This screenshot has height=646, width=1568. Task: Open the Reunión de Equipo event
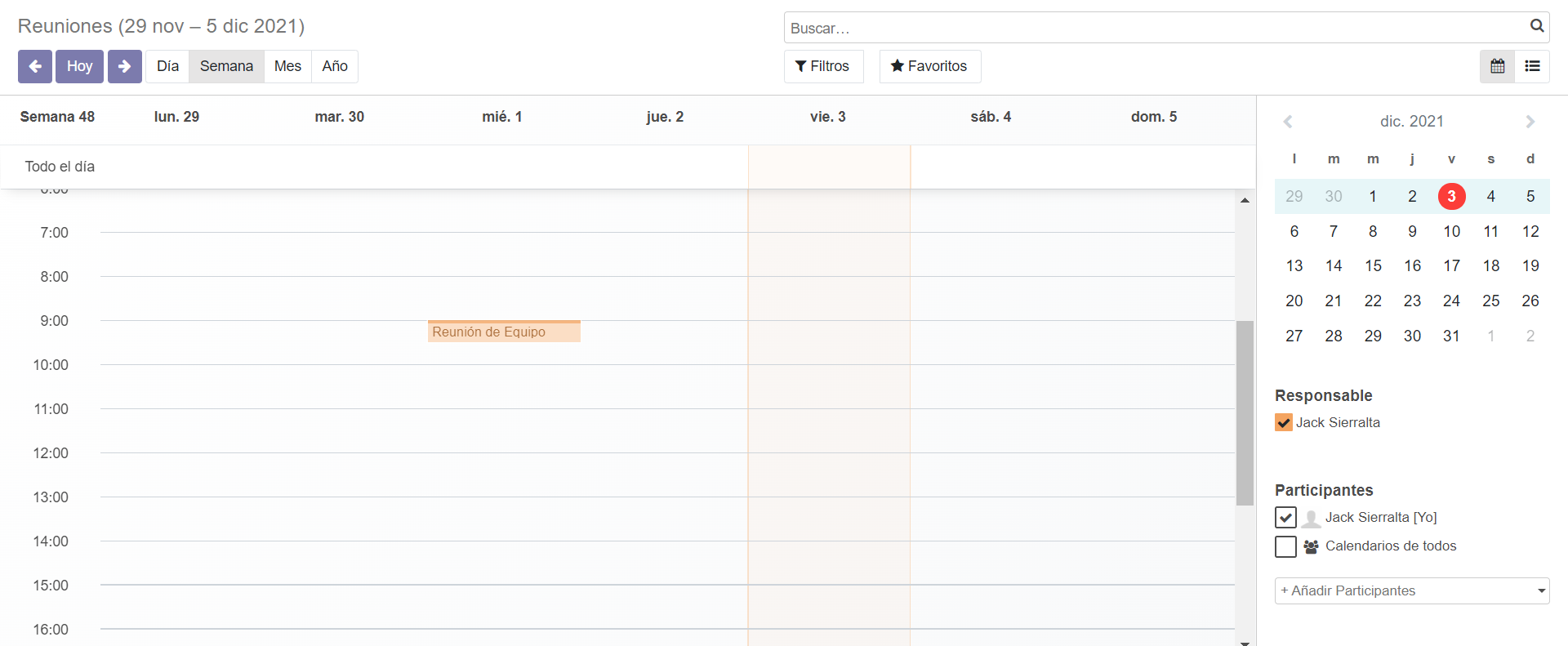click(504, 332)
